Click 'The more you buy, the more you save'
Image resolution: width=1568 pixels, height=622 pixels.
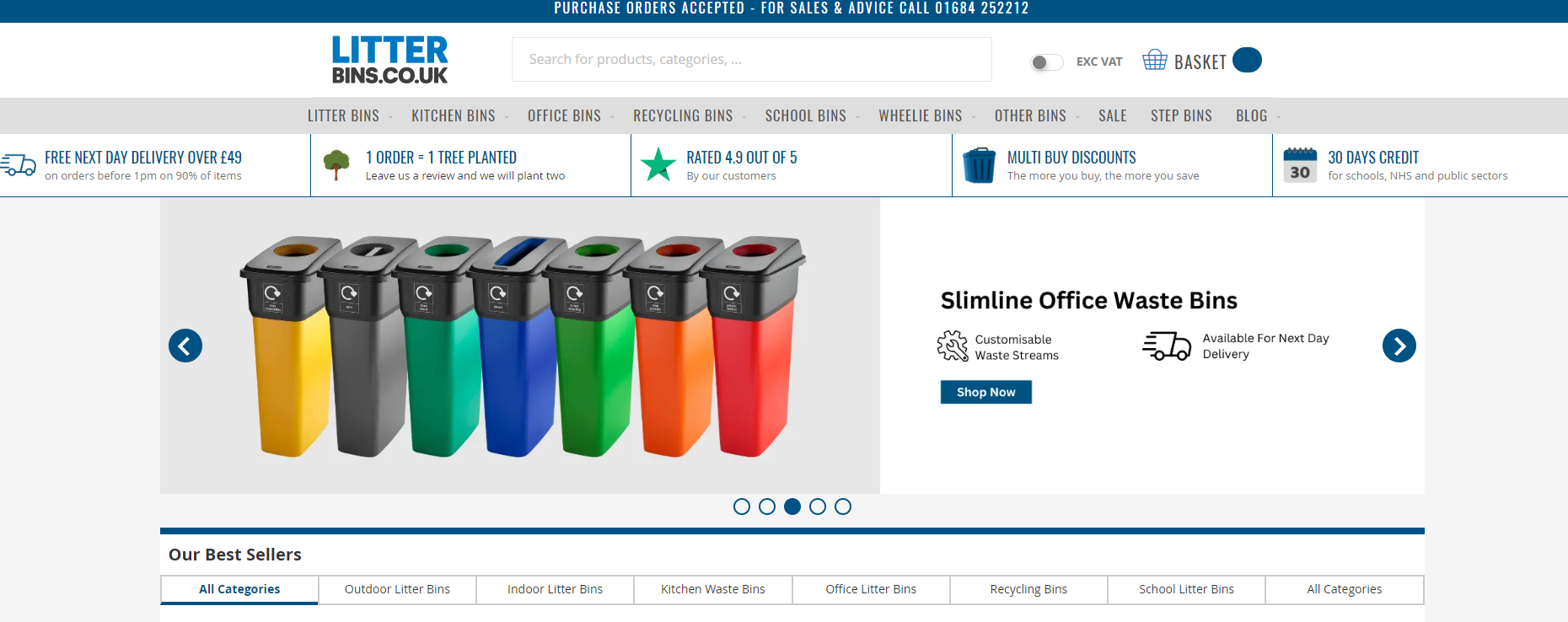[x=1103, y=176]
